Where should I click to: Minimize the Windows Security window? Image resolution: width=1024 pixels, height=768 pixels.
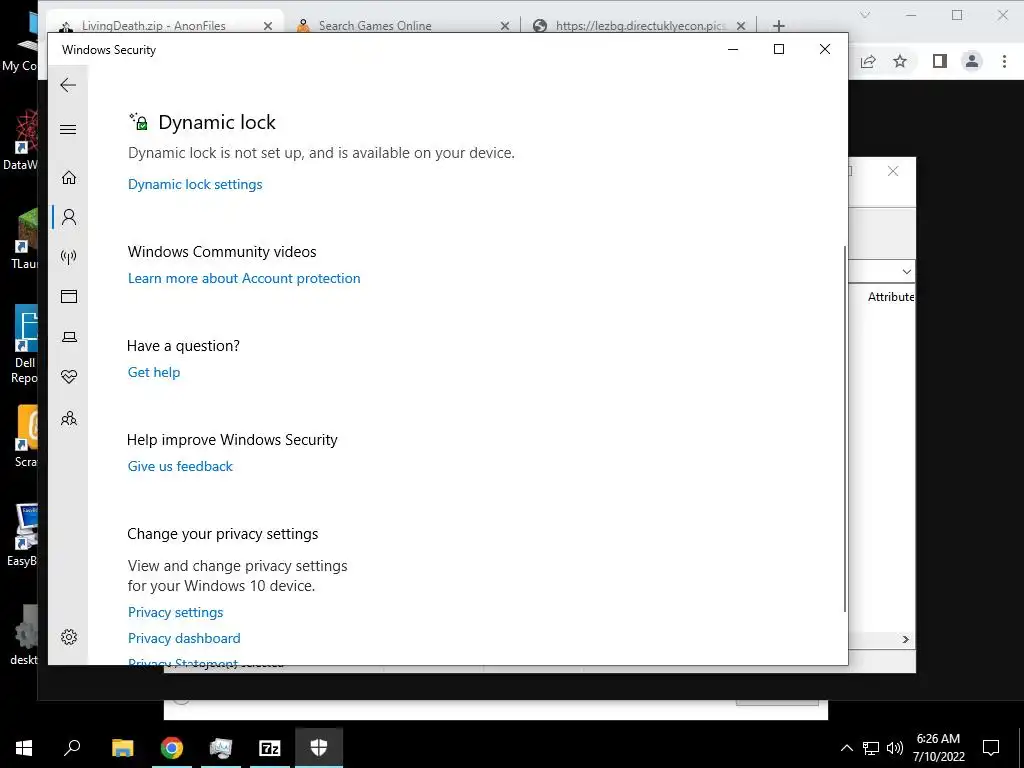pos(733,50)
